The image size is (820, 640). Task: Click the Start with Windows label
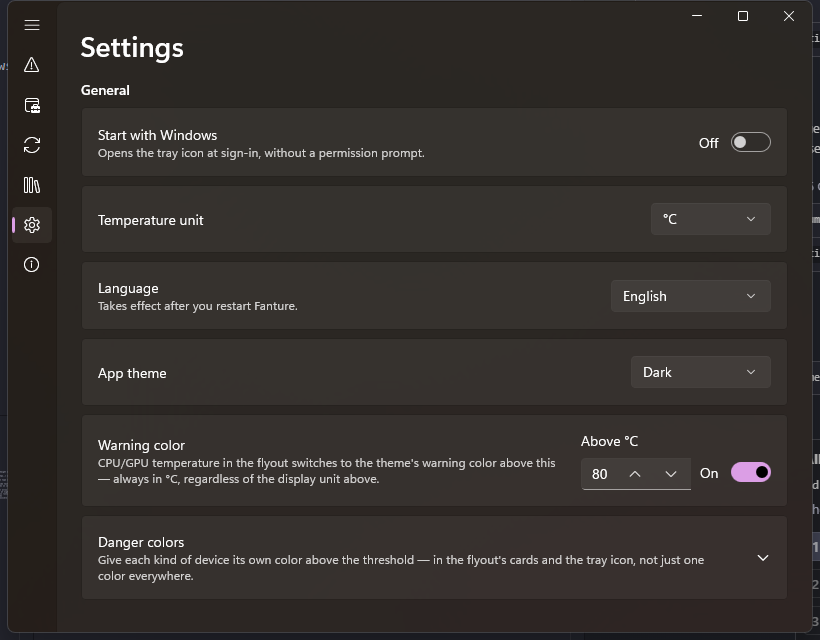[x=157, y=135]
